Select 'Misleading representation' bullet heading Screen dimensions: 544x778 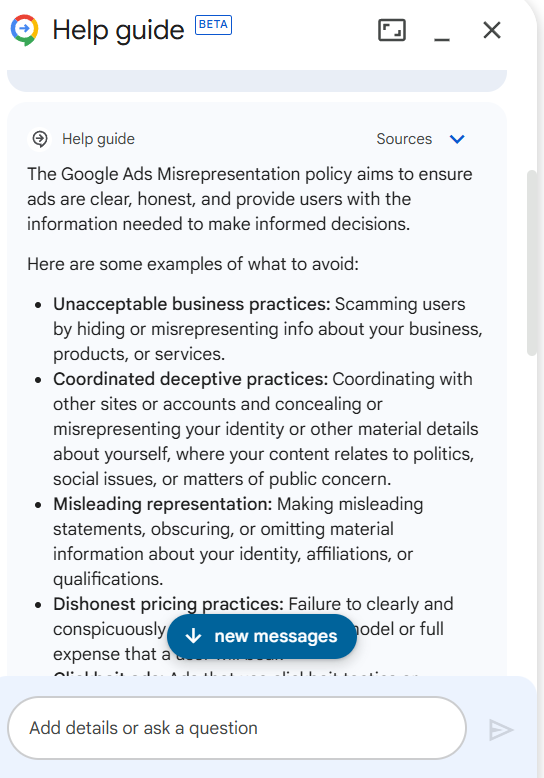tap(163, 504)
